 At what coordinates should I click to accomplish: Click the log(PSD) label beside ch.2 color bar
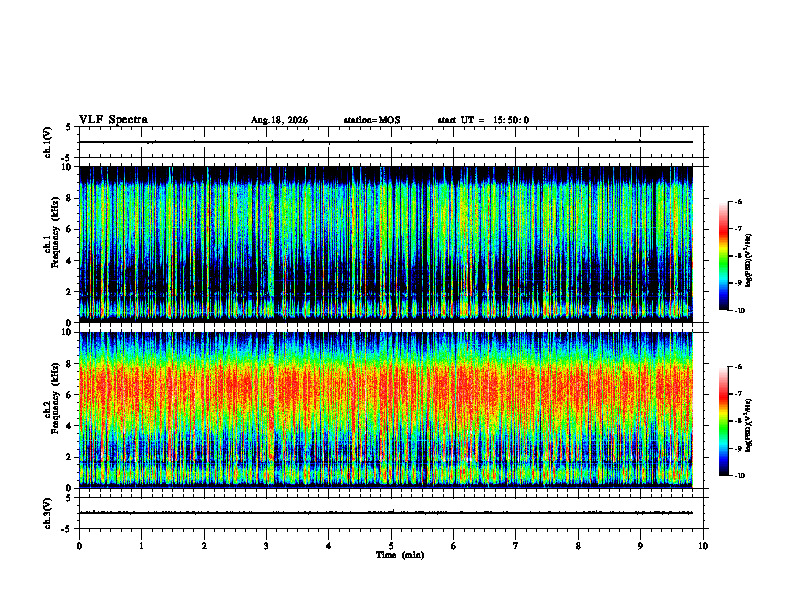click(749, 426)
